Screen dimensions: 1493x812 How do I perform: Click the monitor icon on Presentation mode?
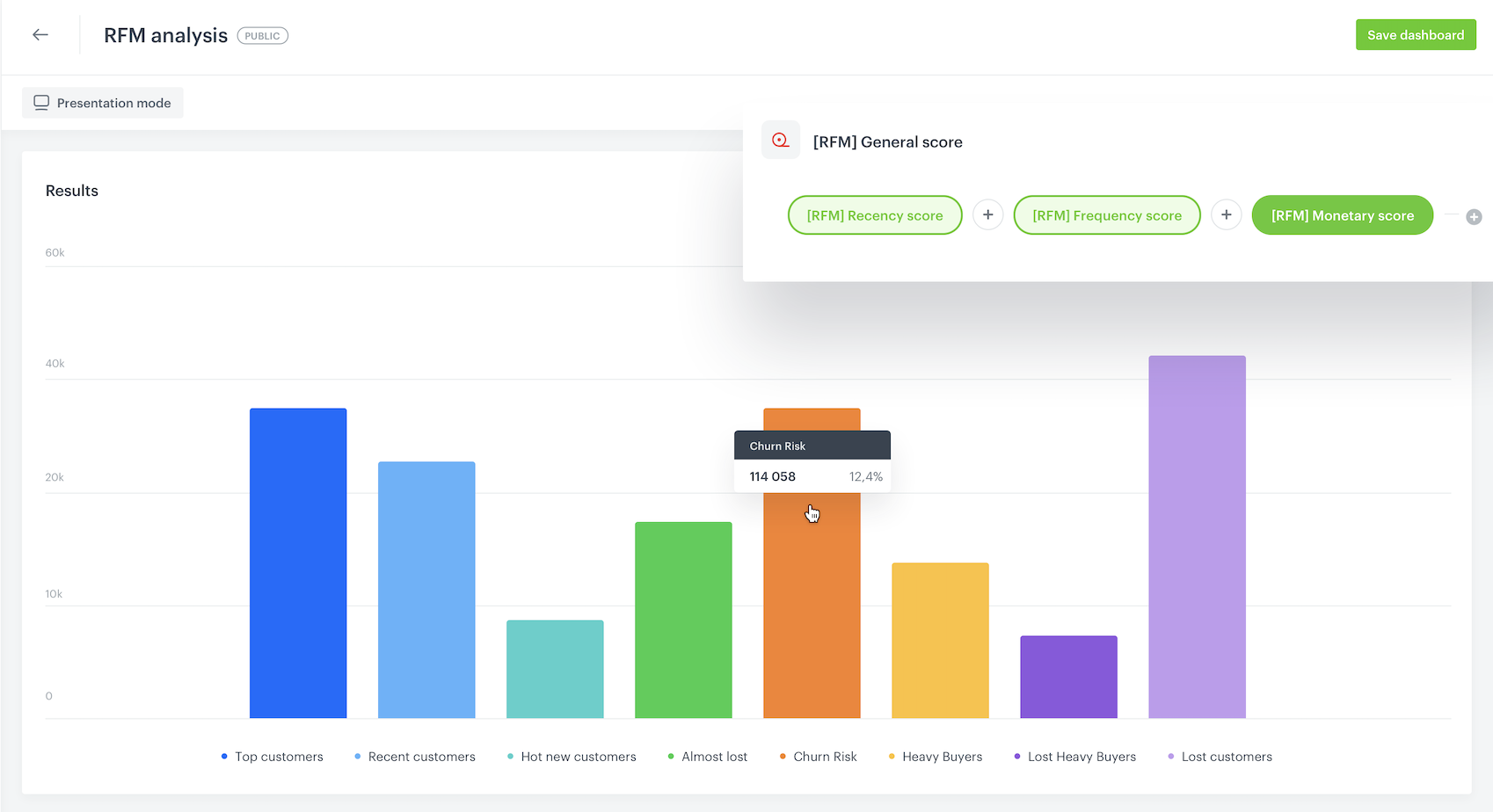40,102
